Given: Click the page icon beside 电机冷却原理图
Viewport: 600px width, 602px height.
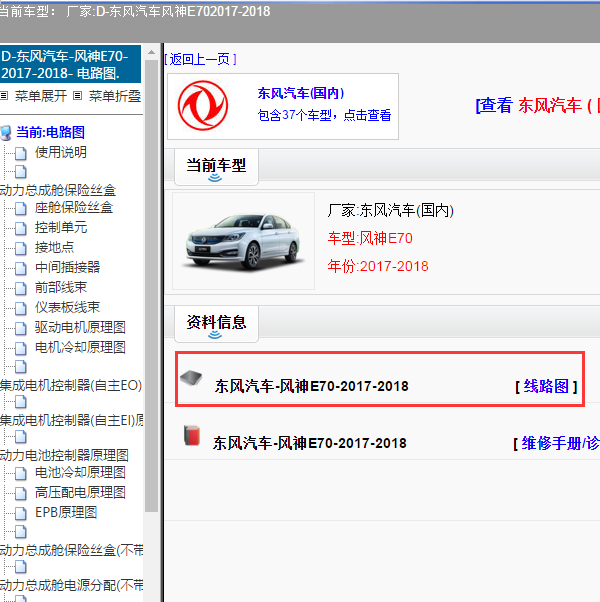Looking at the screenshot, I should click(21, 348).
